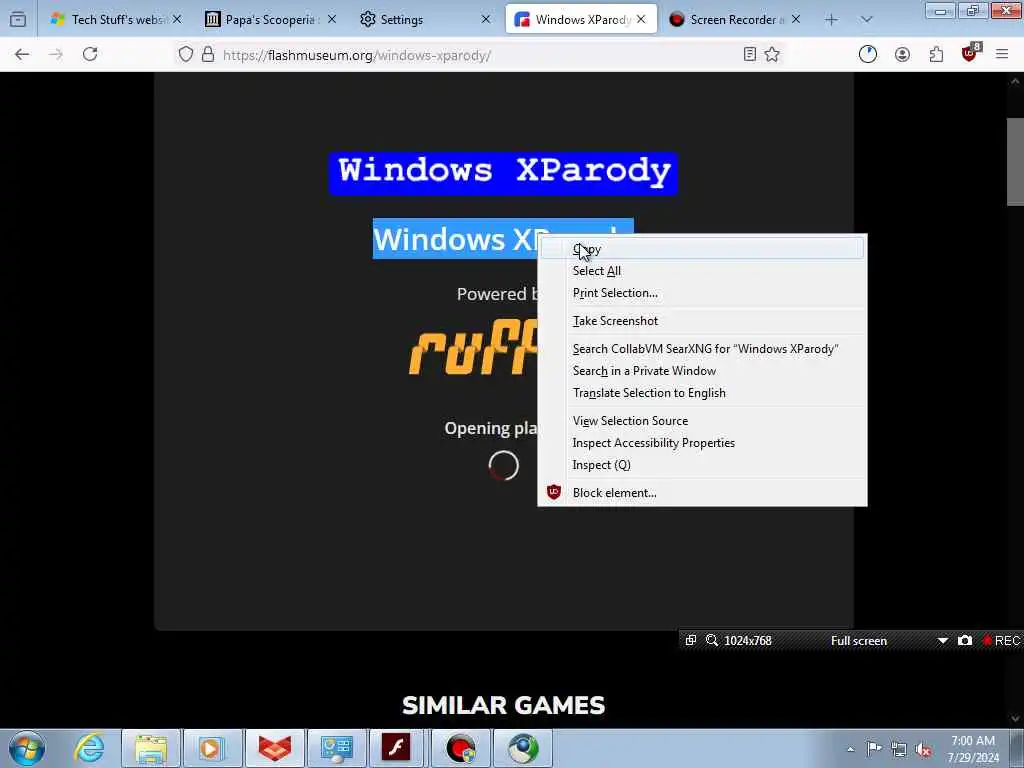Launch Internet Explorer from taskbar
Screen dimensions: 1024x768
click(x=89, y=748)
